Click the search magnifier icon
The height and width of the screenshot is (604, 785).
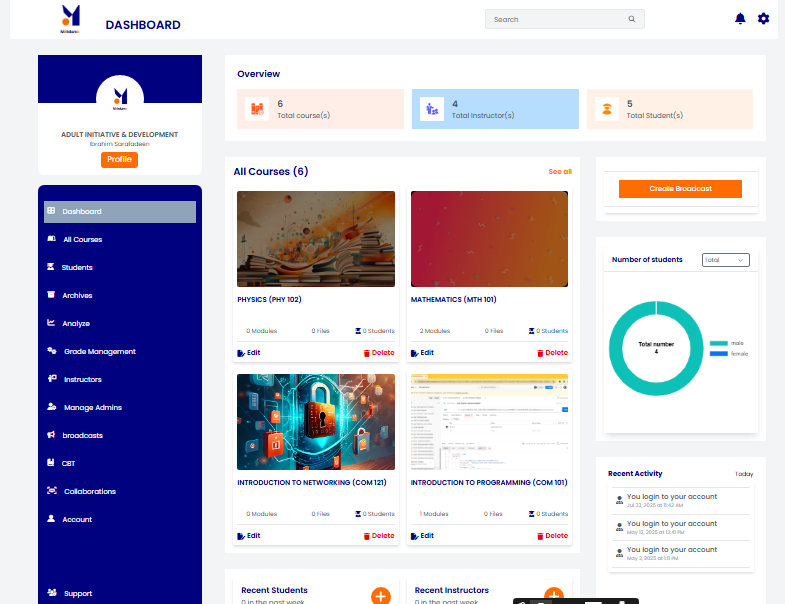click(632, 19)
